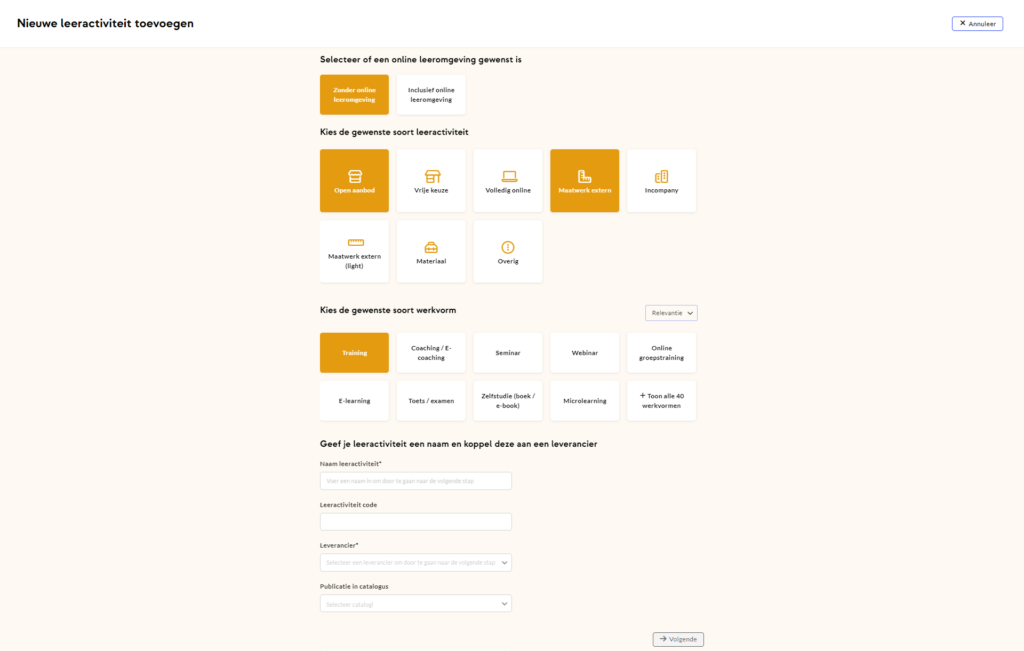
Task: Open the Relevantie sort dropdown
Action: tap(671, 313)
